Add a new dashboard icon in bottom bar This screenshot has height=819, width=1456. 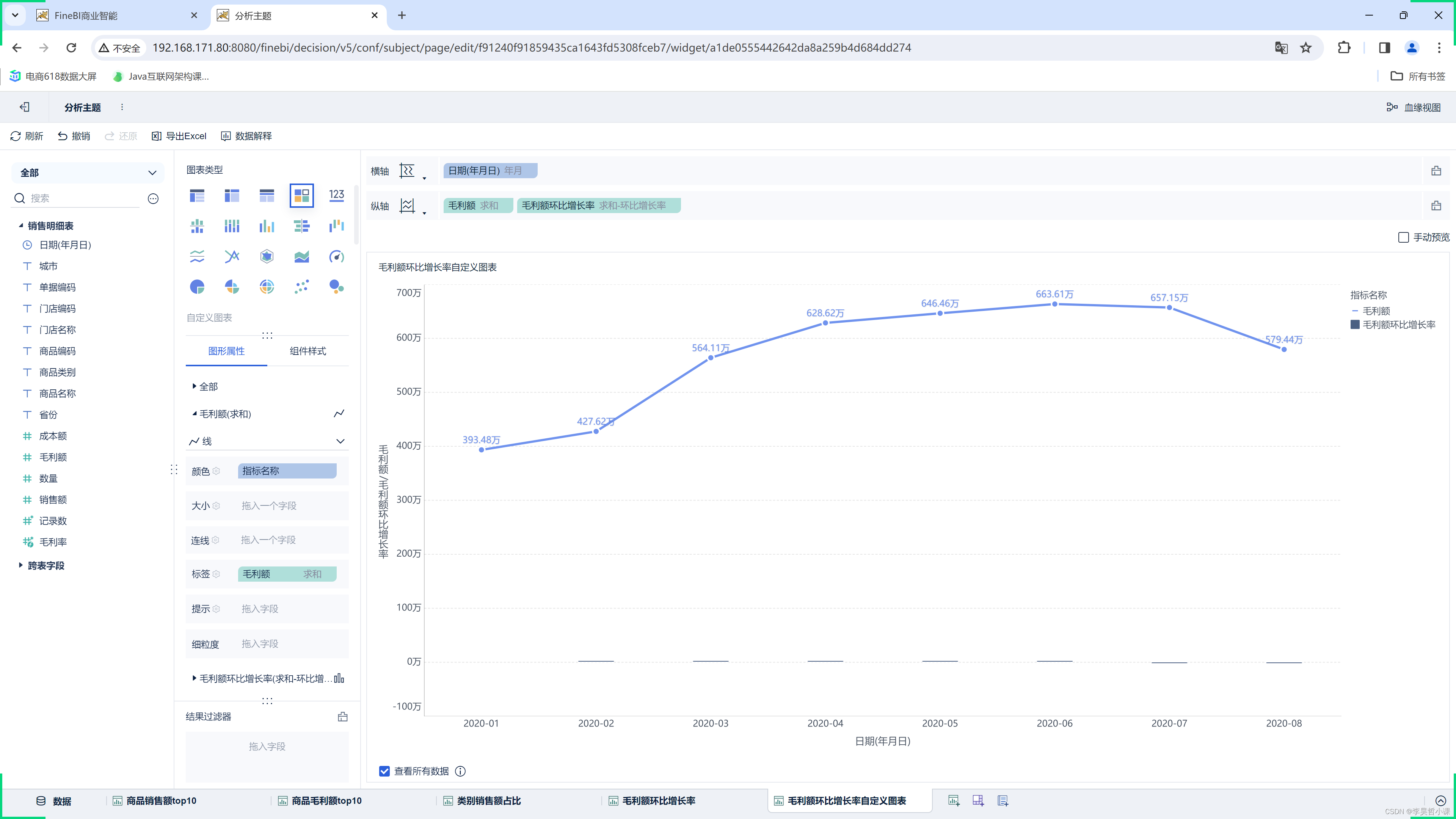pos(978,800)
